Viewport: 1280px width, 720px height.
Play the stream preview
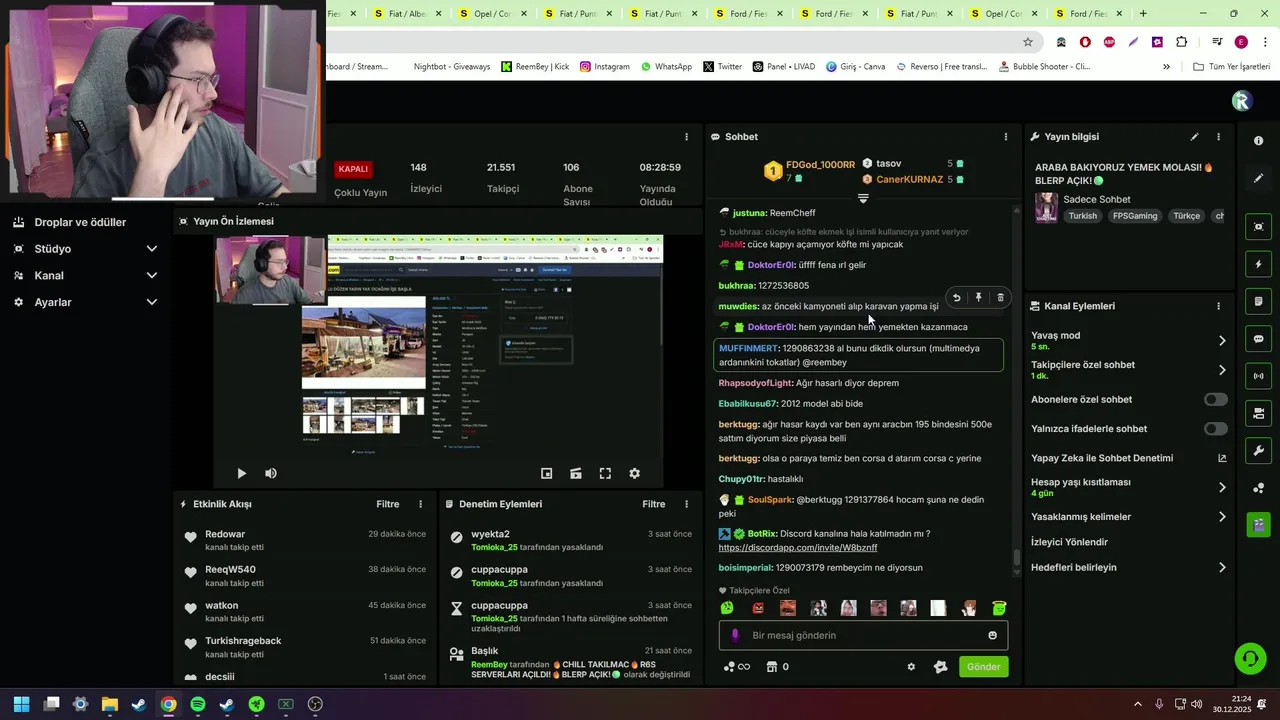pos(241,474)
